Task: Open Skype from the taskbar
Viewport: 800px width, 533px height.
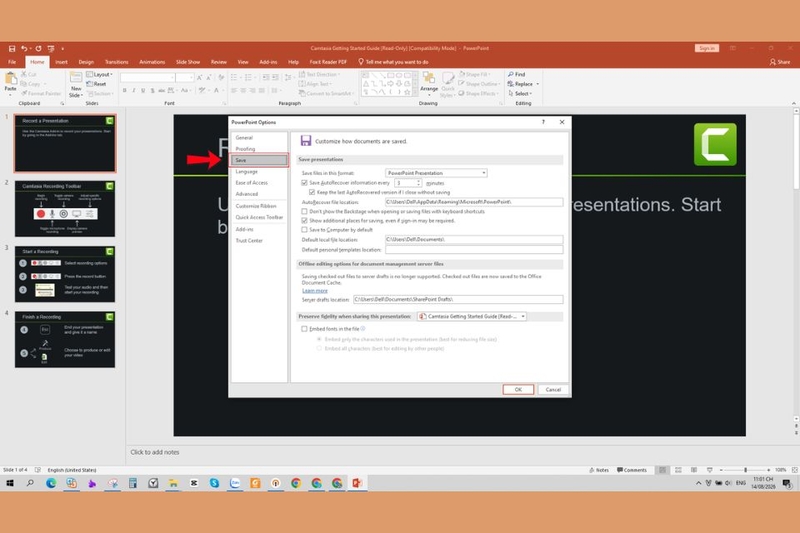Action: click(214, 483)
